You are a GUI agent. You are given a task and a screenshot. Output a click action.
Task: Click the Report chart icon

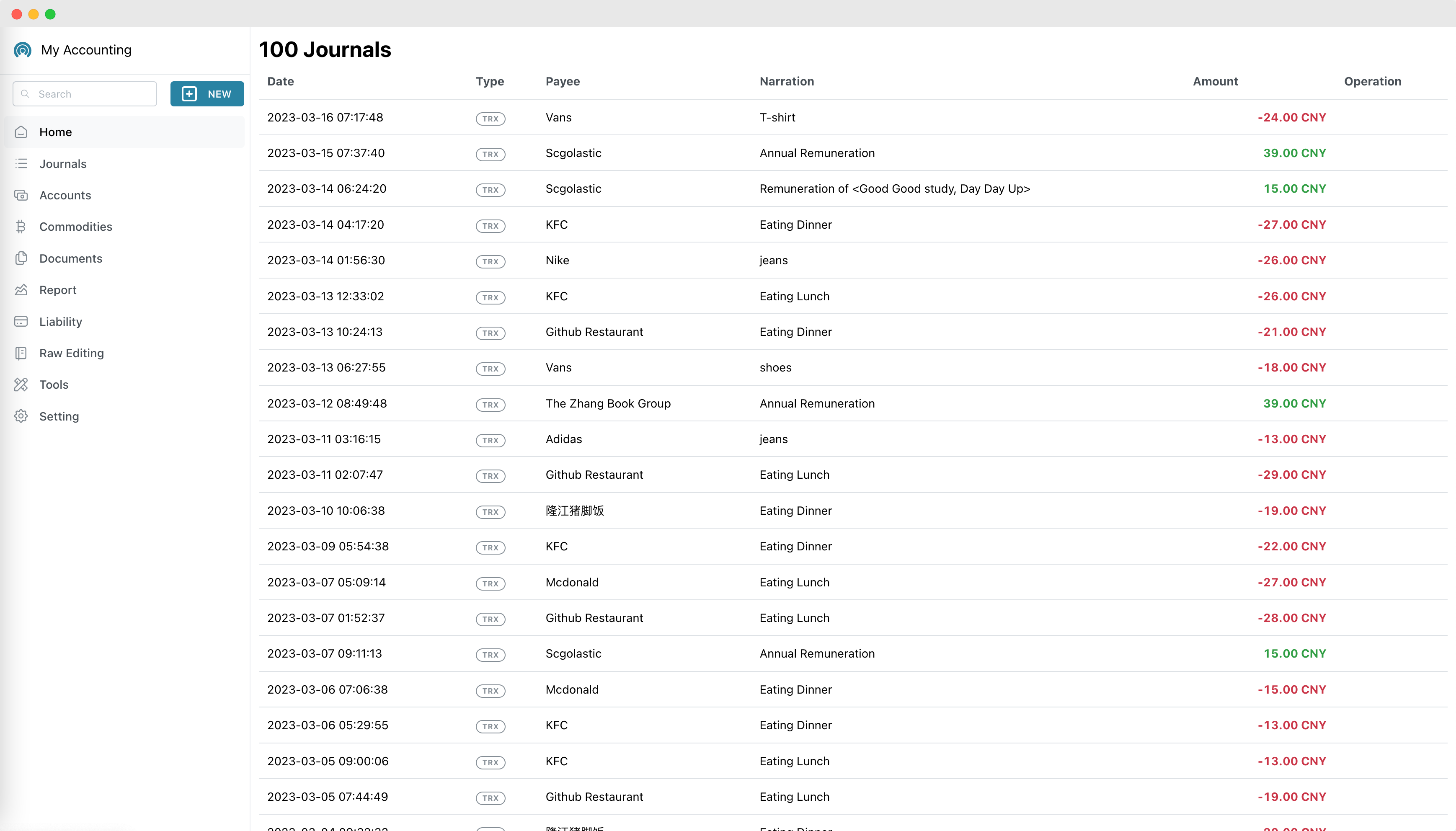coord(21,290)
